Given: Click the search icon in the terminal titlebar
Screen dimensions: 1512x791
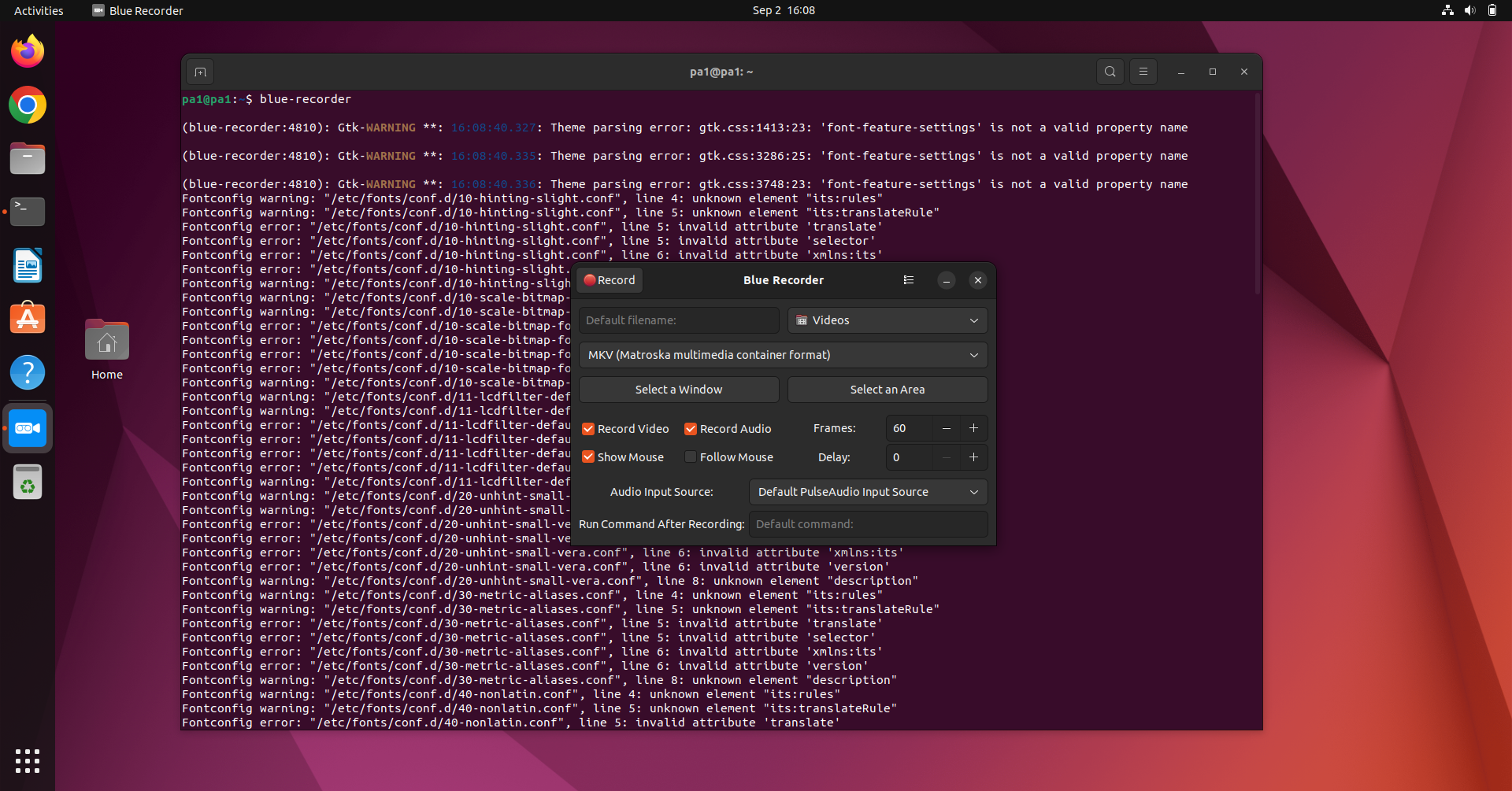Looking at the screenshot, I should (1110, 72).
